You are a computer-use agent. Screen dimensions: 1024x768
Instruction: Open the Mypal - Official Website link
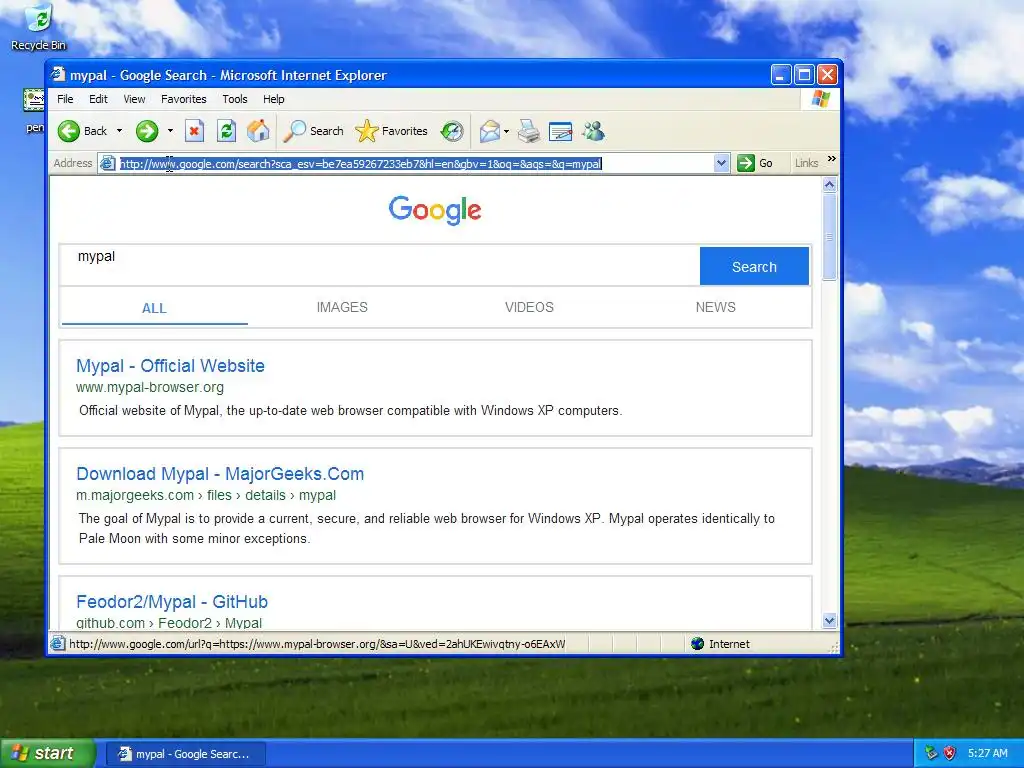170,366
